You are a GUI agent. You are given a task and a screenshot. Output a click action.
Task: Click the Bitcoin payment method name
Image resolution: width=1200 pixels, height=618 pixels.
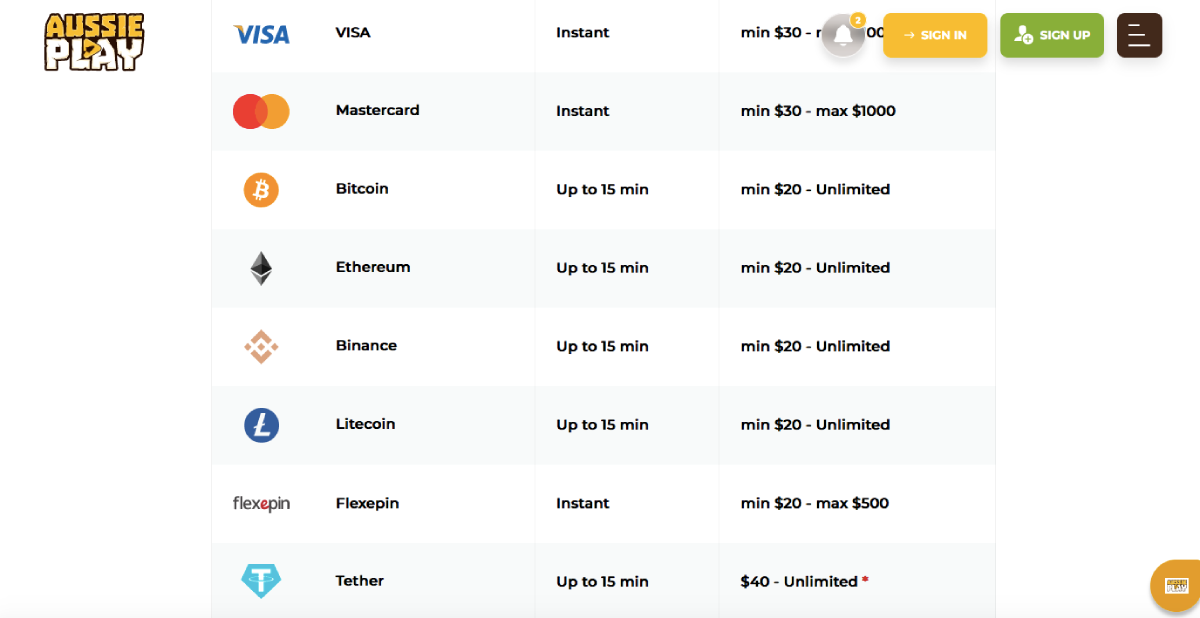click(362, 189)
